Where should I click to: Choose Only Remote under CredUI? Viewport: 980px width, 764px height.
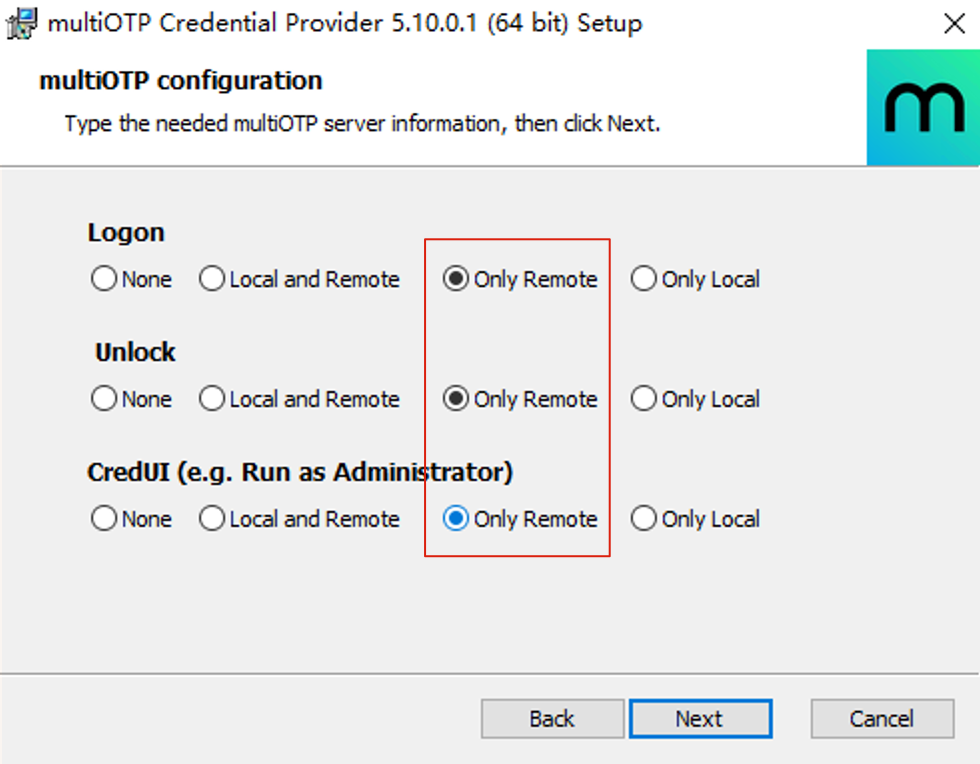pyautogui.click(x=456, y=519)
